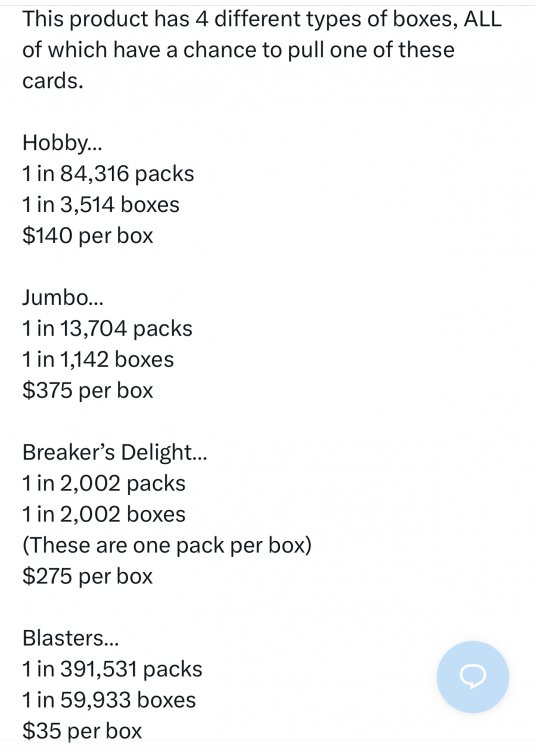Click the "1 in 1,142 boxes" line
Screen dimensions: 535x750
coord(98,360)
